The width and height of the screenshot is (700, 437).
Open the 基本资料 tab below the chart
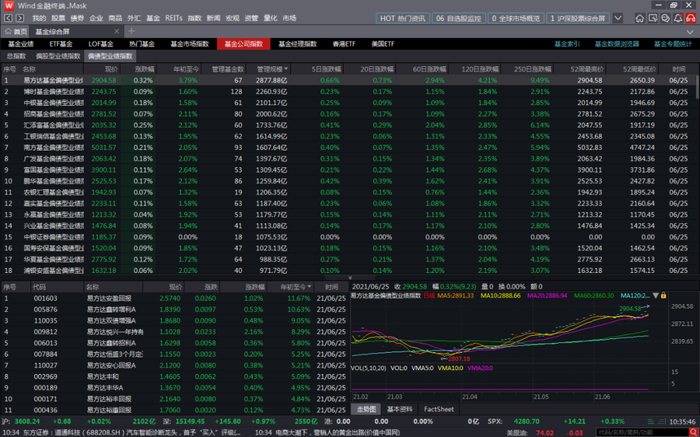tap(400, 409)
